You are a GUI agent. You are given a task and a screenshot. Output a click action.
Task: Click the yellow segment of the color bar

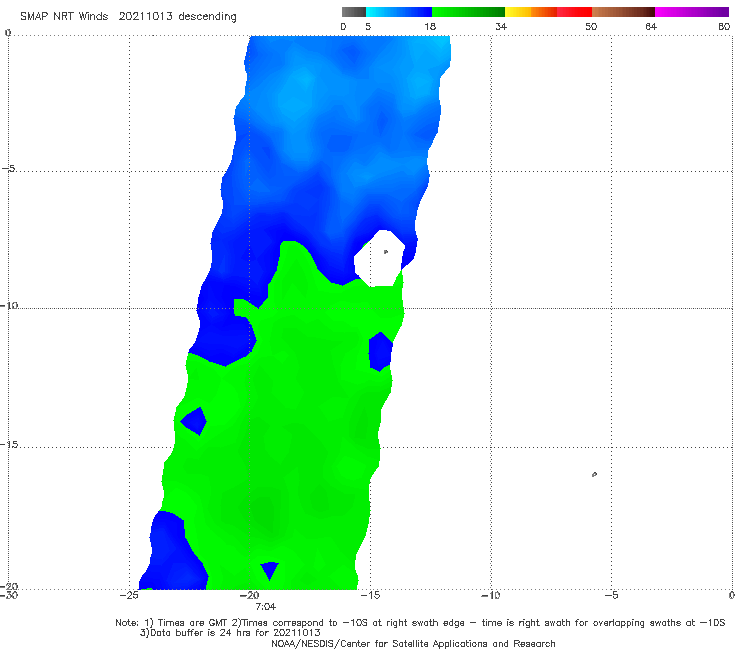point(518,12)
